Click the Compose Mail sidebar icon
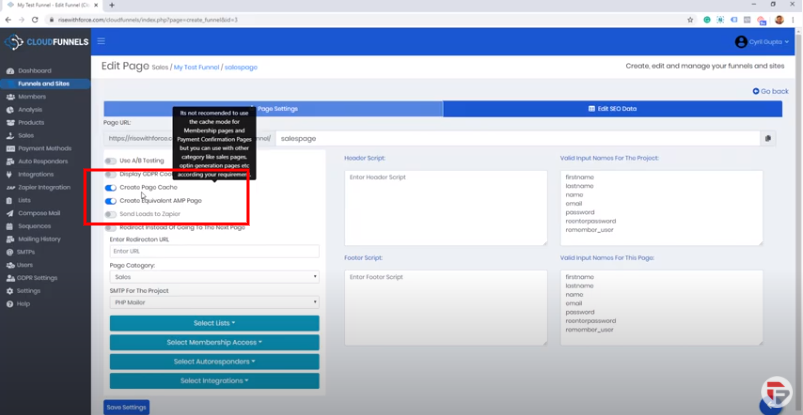The image size is (803, 415). point(9,213)
